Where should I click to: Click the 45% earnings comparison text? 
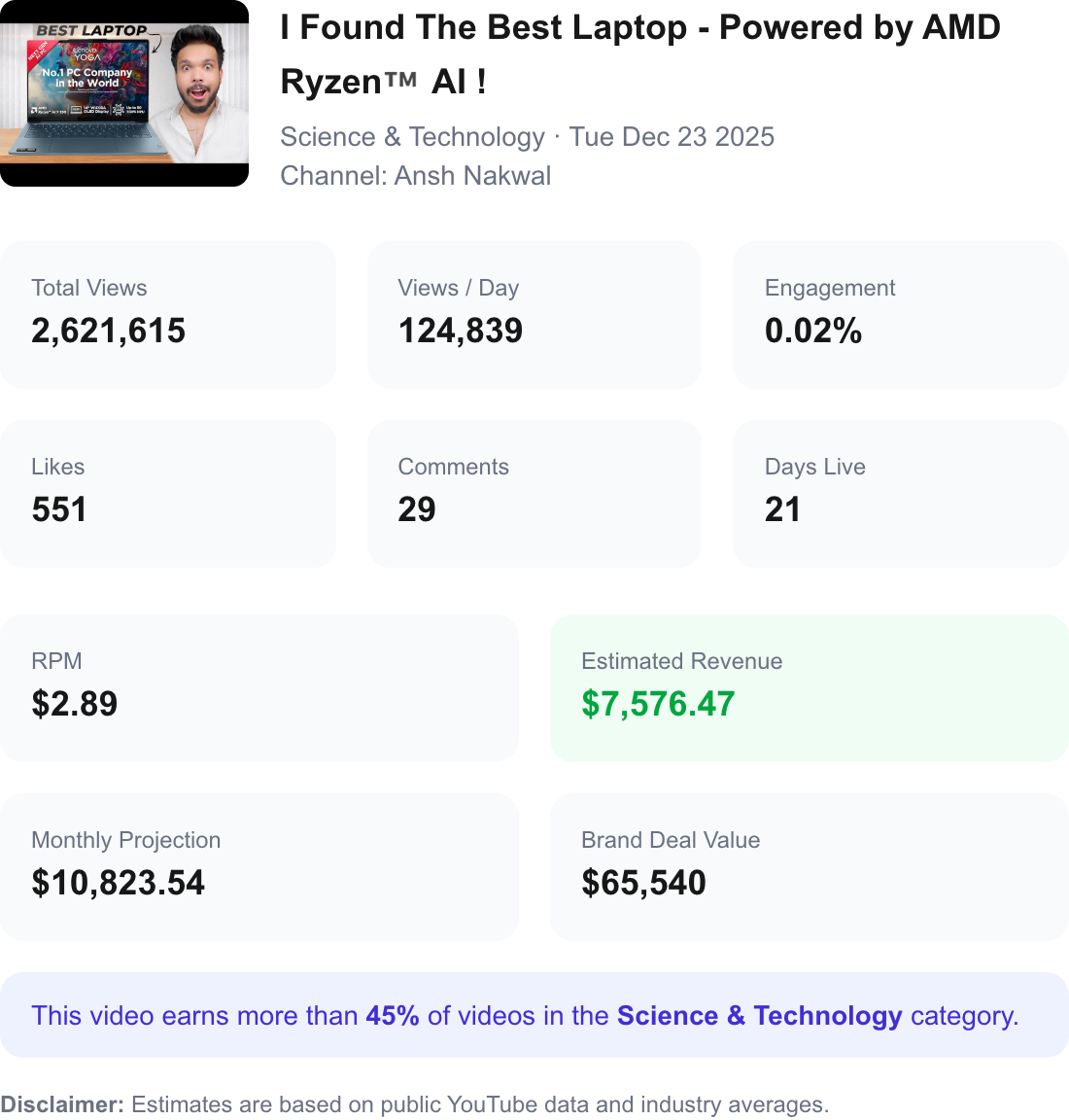pyautogui.click(x=391, y=1015)
